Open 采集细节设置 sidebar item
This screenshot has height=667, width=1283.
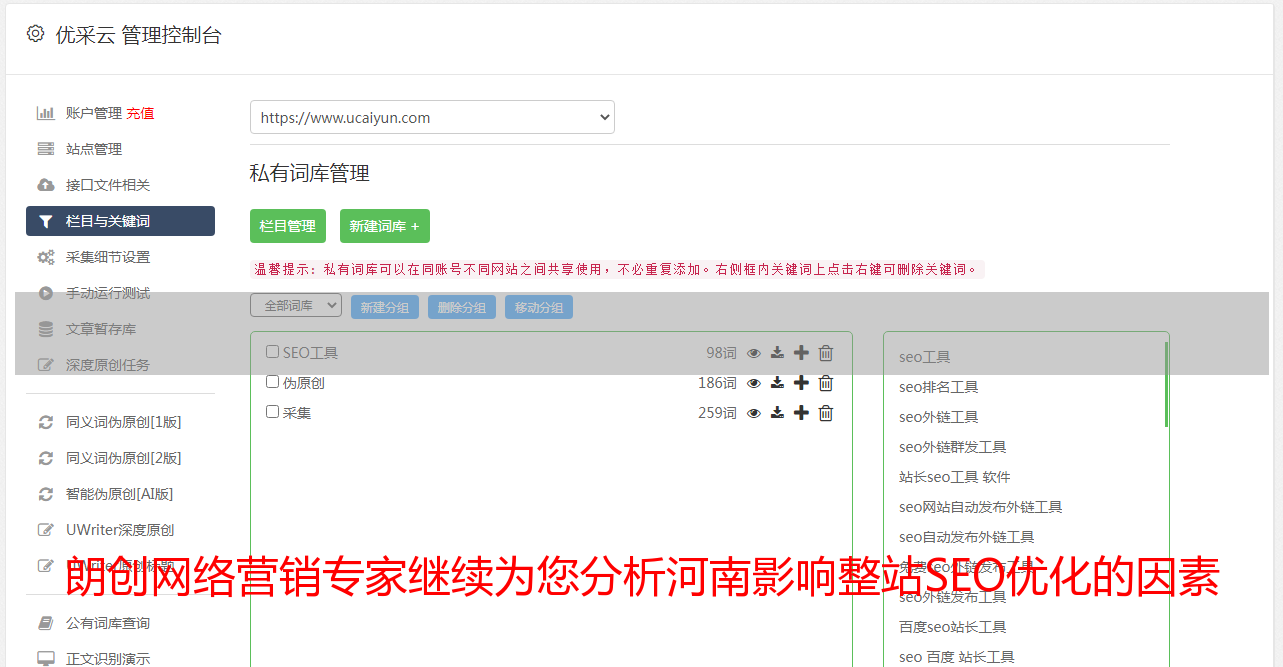click(x=108, y=257)
